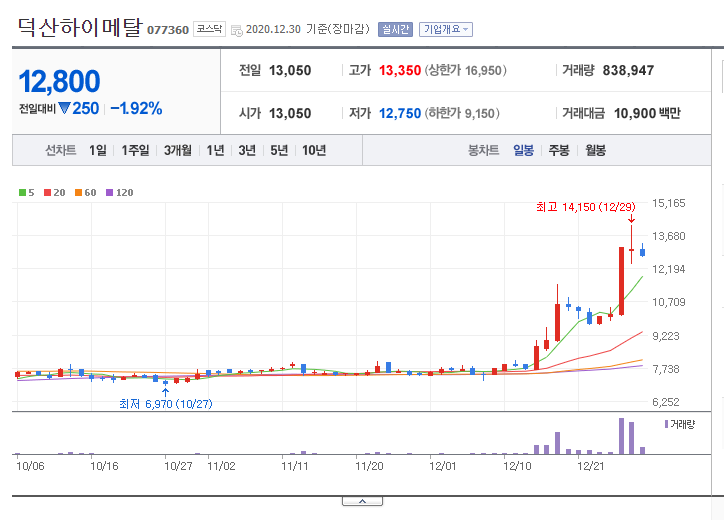Select the 1일 line chart tab

click(x=97, y=150)
